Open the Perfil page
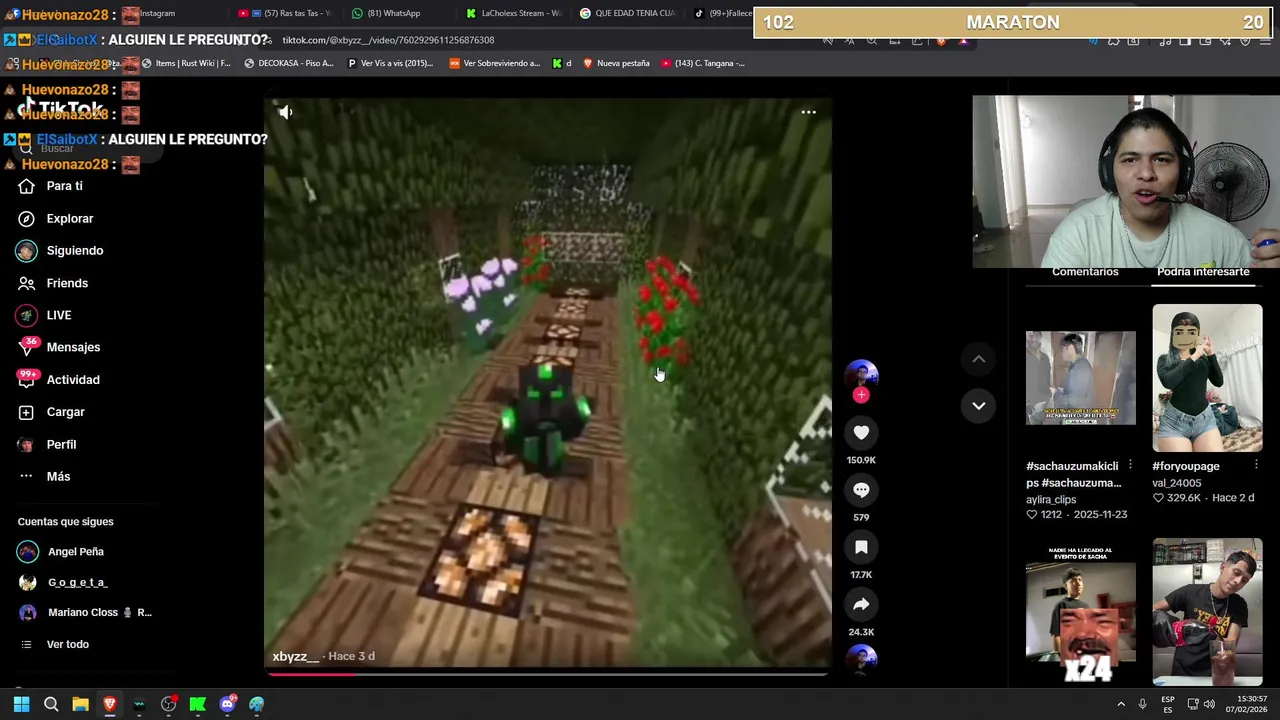The height and width of the screenshot is (720, 1280). coord(61,444)
